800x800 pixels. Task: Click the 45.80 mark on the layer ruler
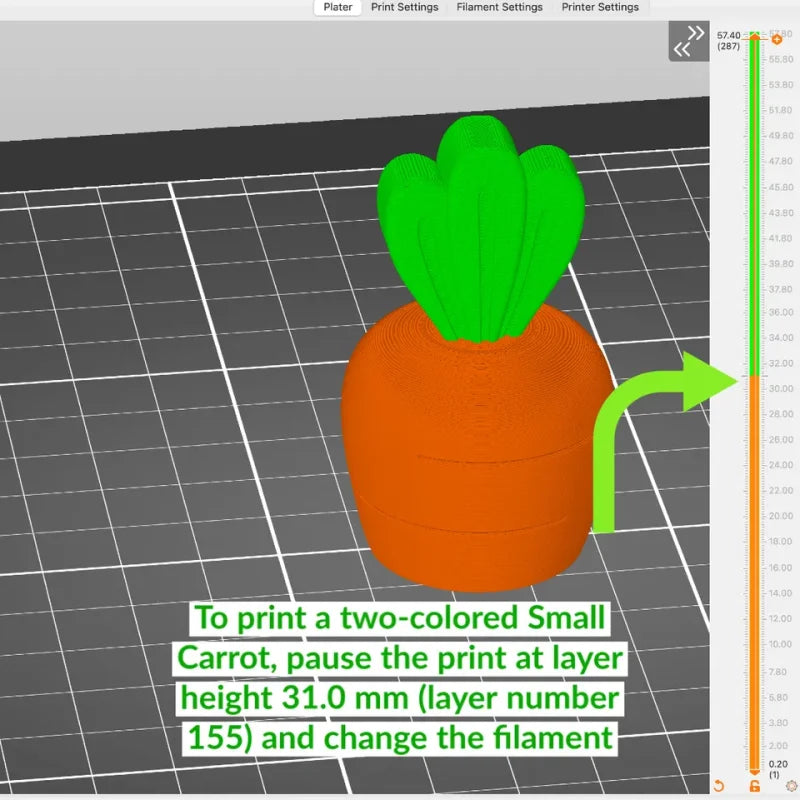[x=781, y=187]
